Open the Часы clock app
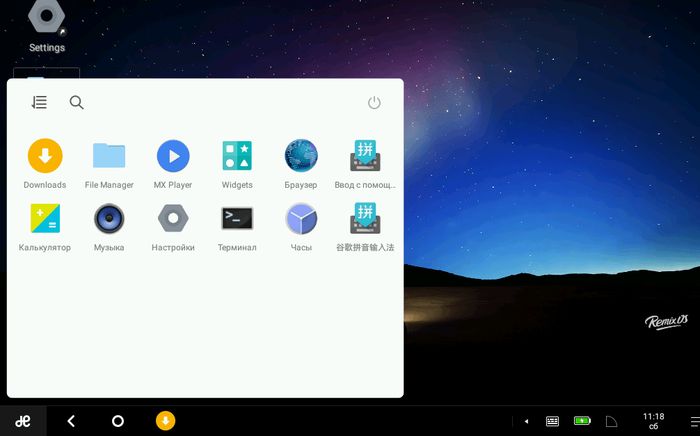700x436 pixels. (x=301, y=218)
